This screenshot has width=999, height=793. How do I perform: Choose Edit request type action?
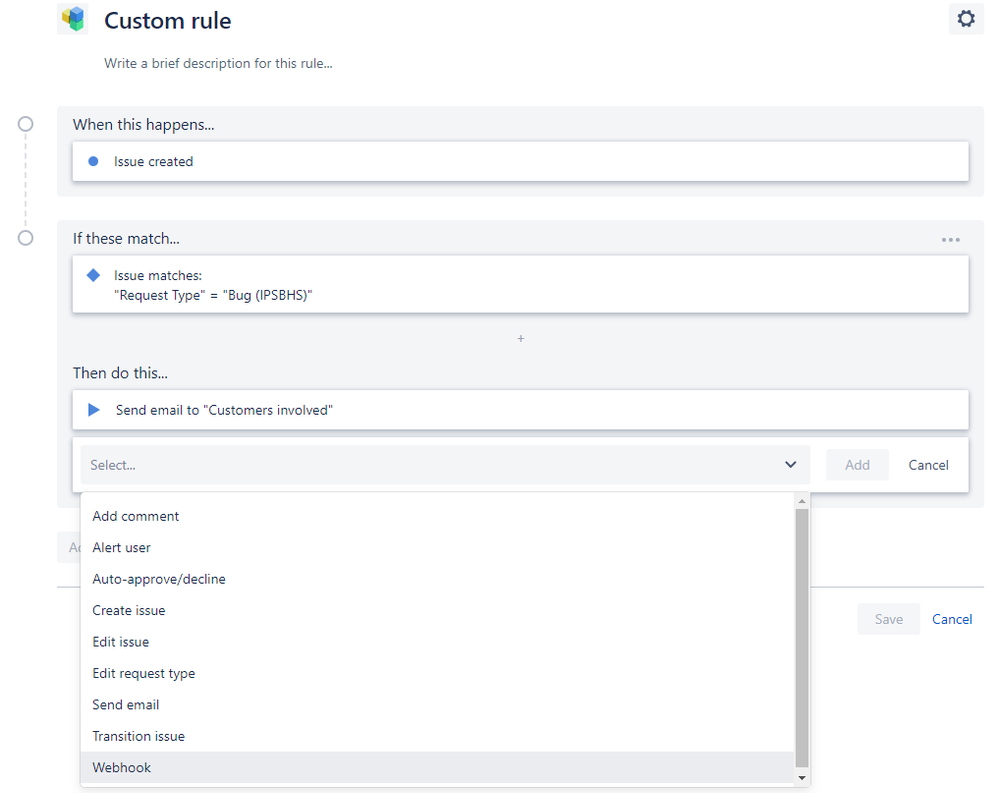[437, 673]
